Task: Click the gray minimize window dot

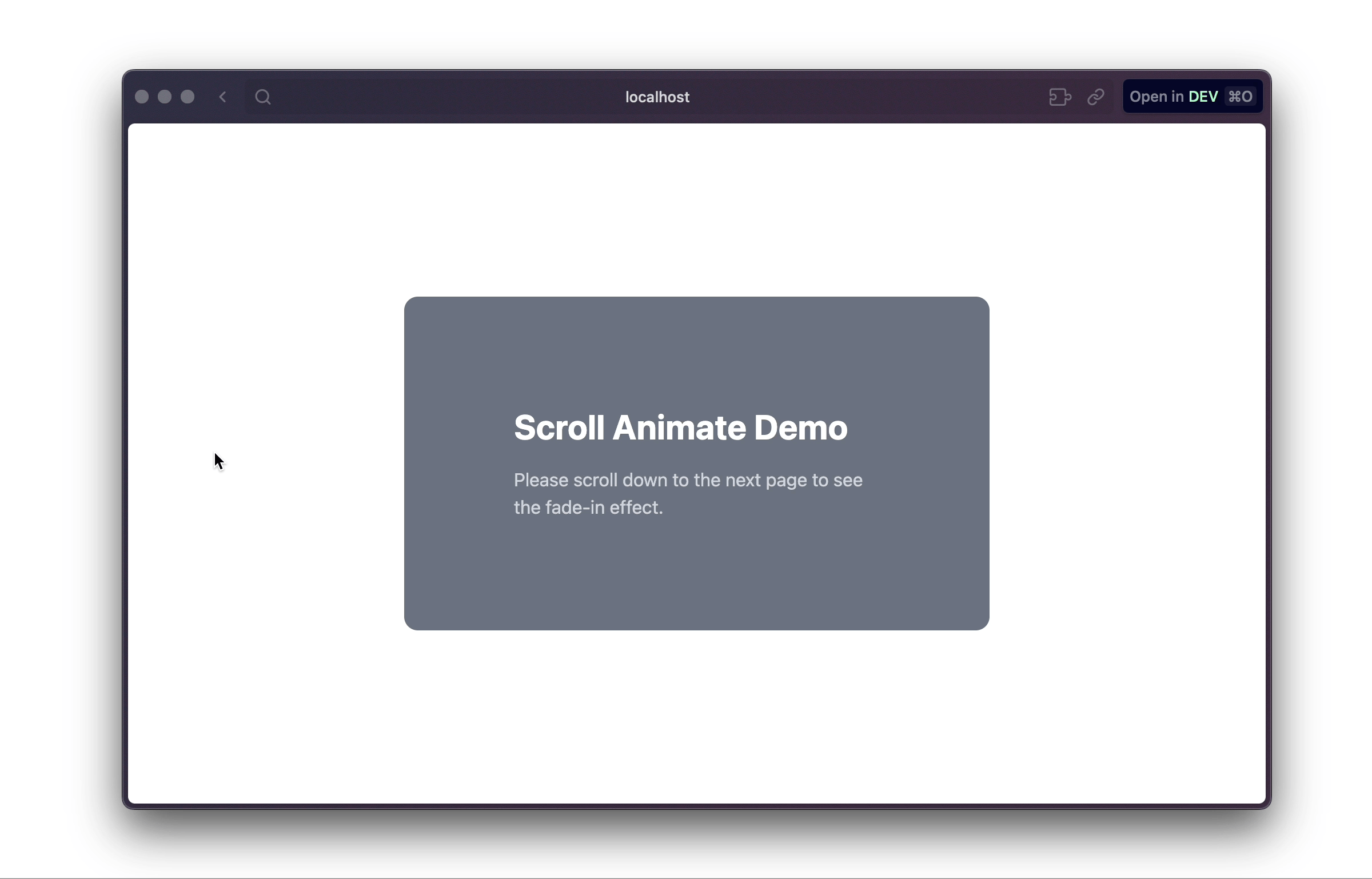Action: (x=165, y=97)
